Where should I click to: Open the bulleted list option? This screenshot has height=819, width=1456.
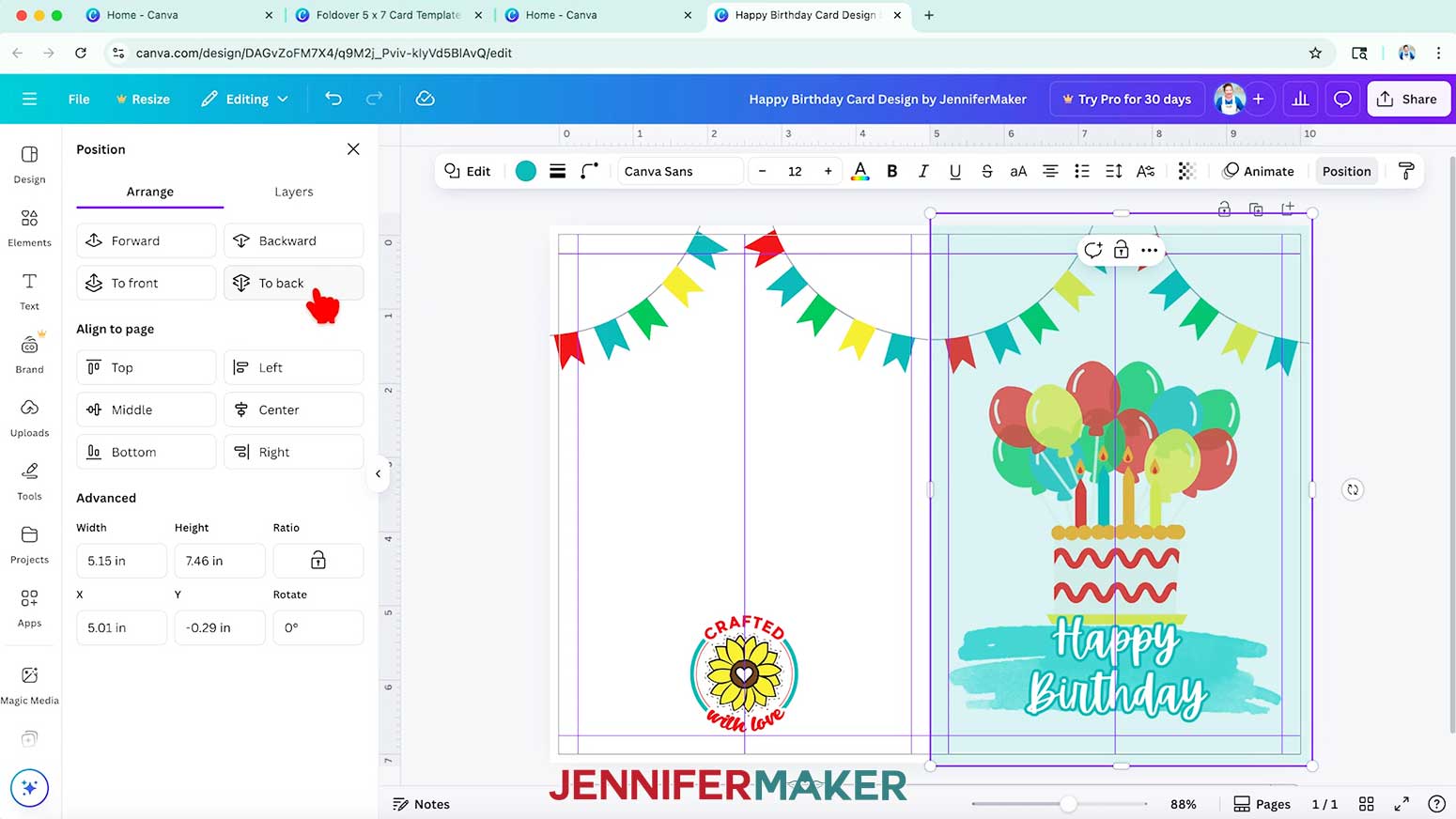click(x=1081, y=171)
